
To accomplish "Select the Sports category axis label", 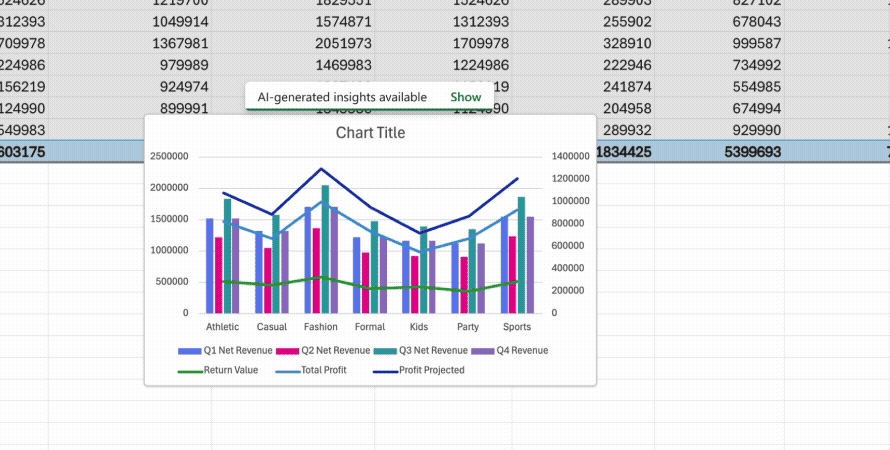I will click(517, 327).
